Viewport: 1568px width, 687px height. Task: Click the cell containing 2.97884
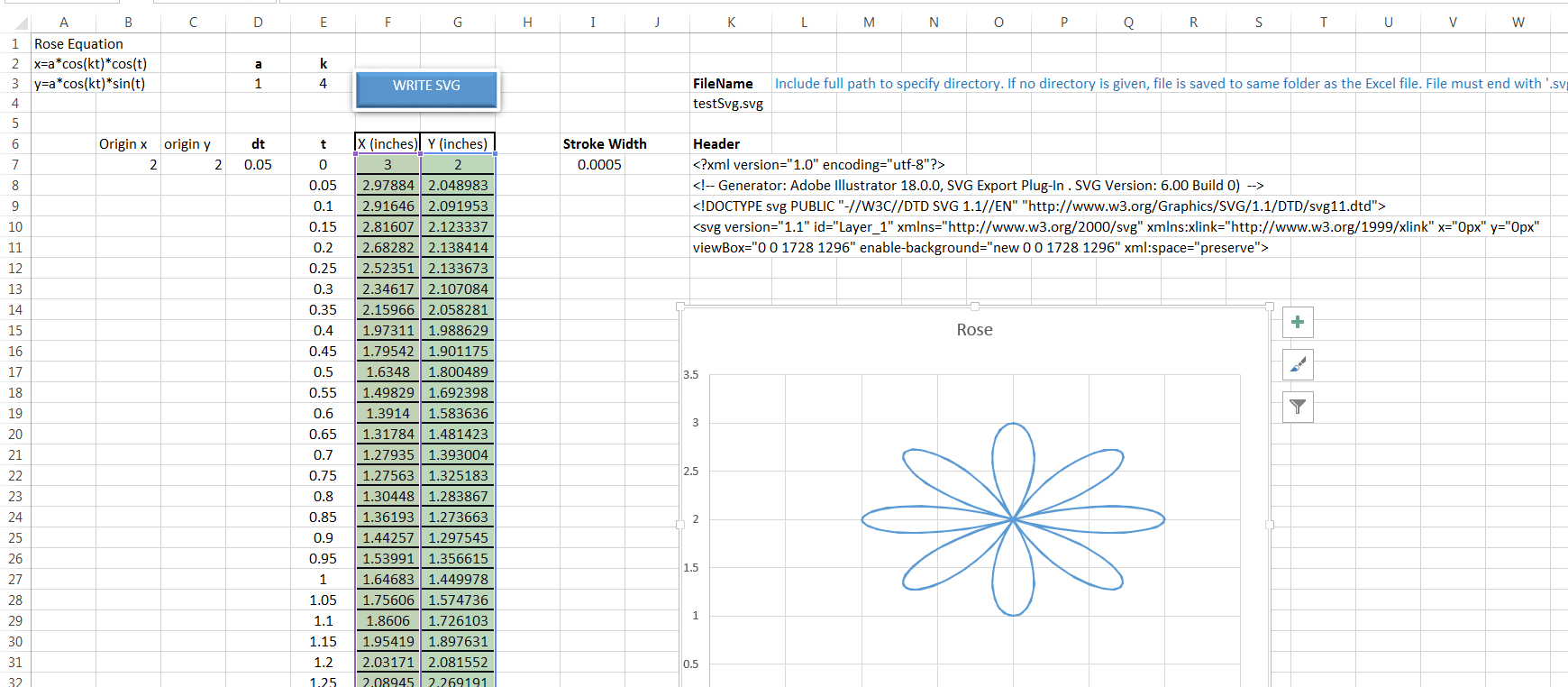coord(387,186)
